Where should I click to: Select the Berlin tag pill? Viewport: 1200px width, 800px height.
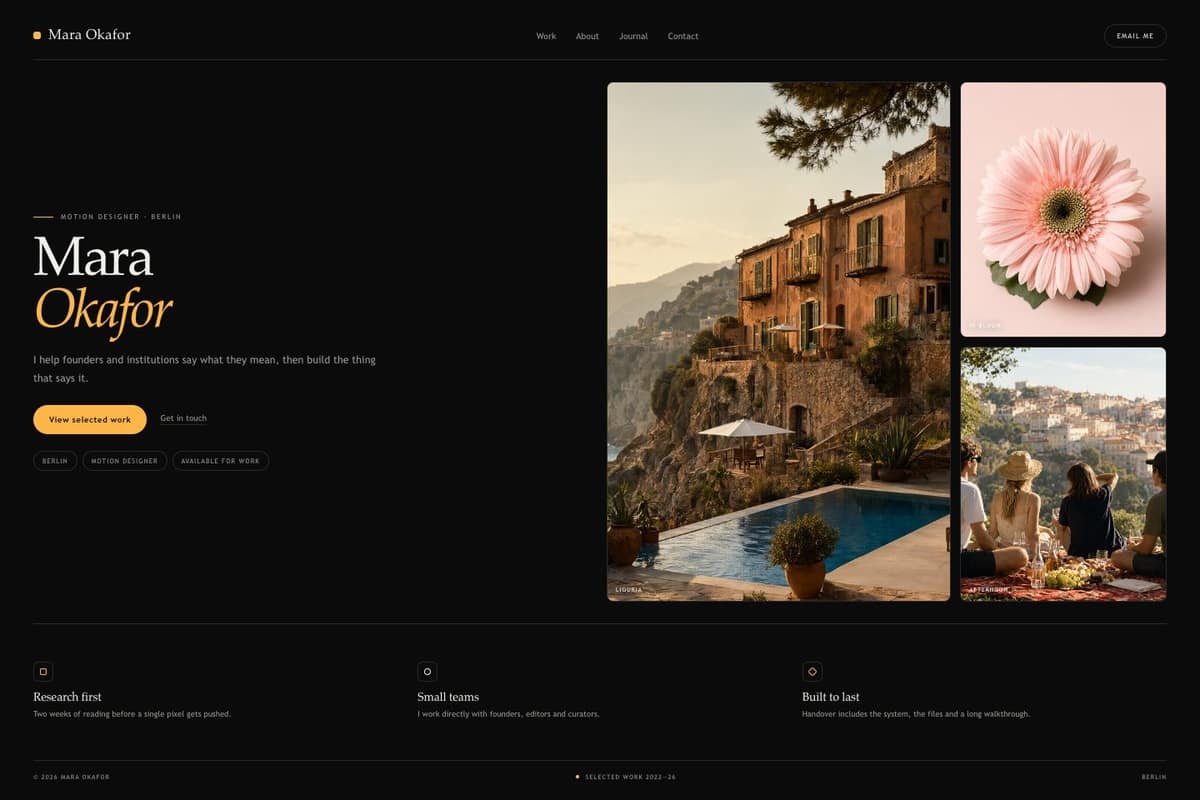pyautogui.click(x=55, y=461)
